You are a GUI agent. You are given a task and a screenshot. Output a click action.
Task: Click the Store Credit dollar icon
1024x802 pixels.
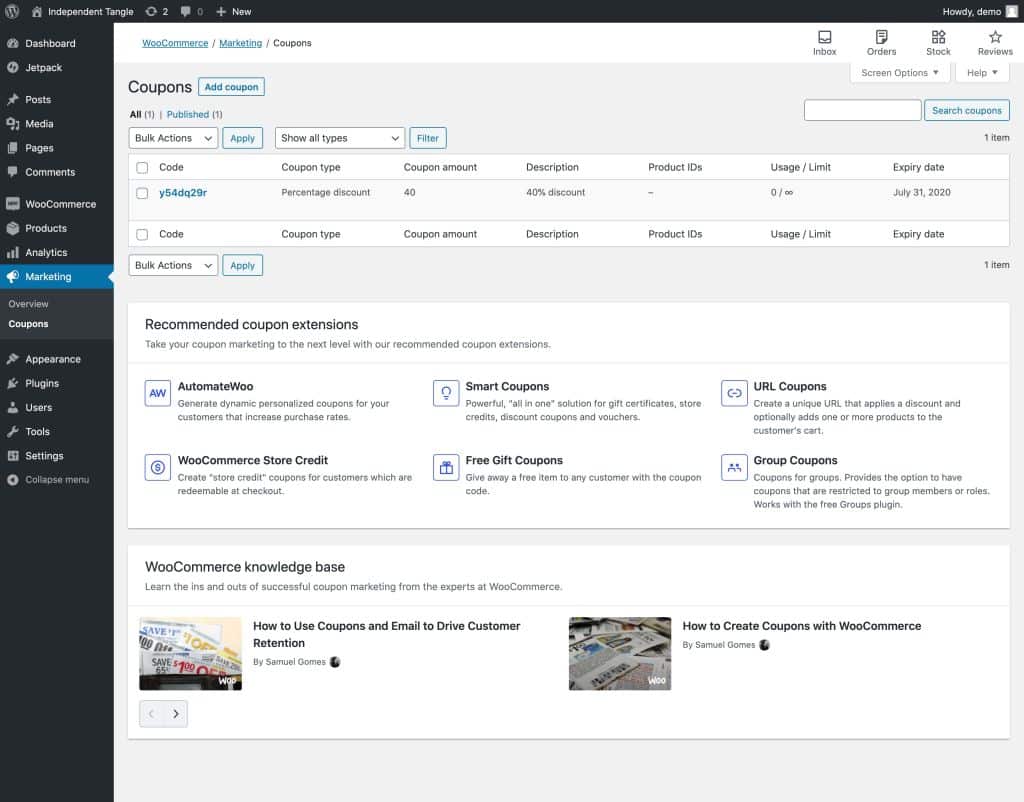157,467
